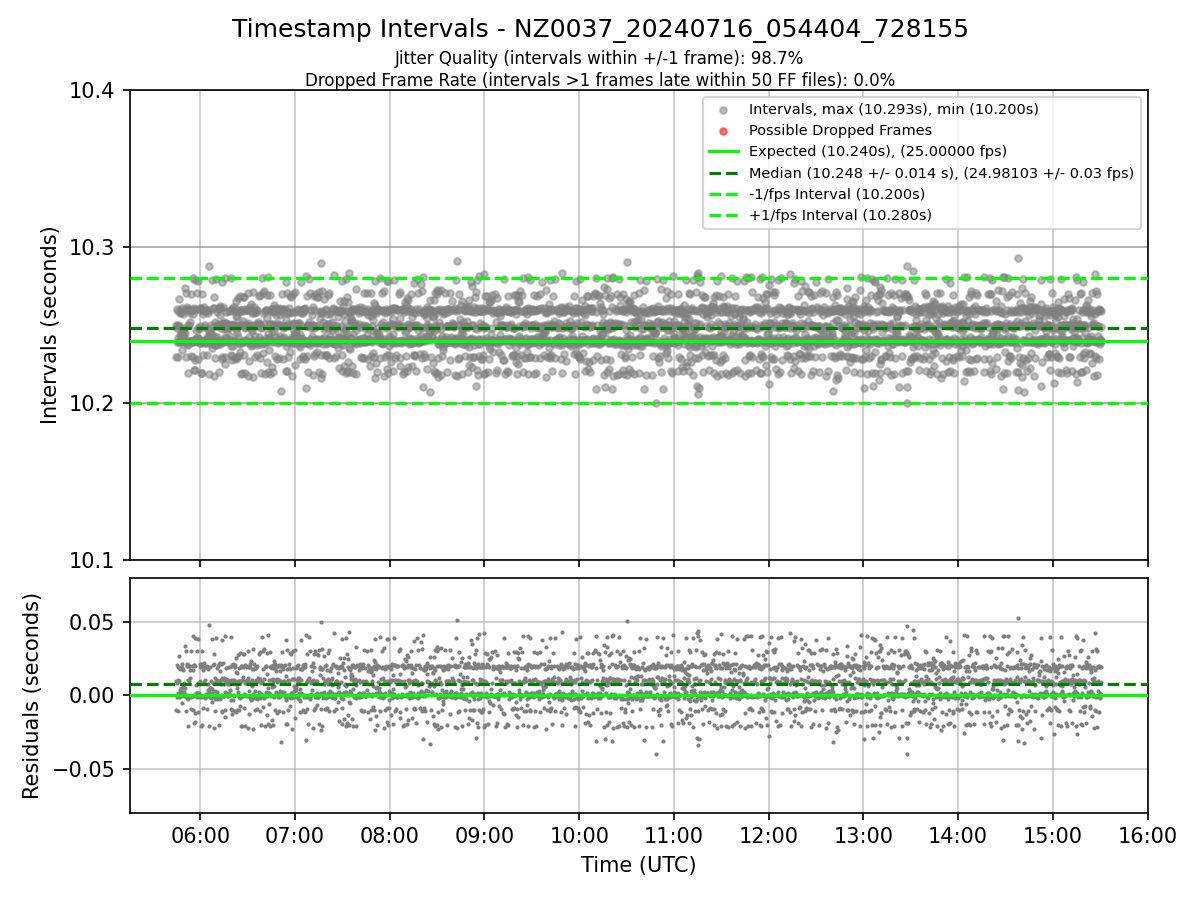Click the 10:00 time tick label

tap(578, 834)
